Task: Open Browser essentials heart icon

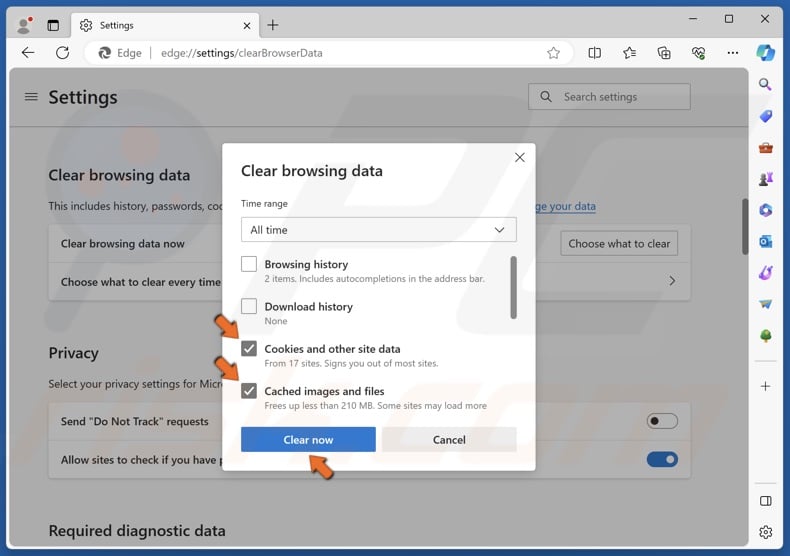Action: point(698,53)
